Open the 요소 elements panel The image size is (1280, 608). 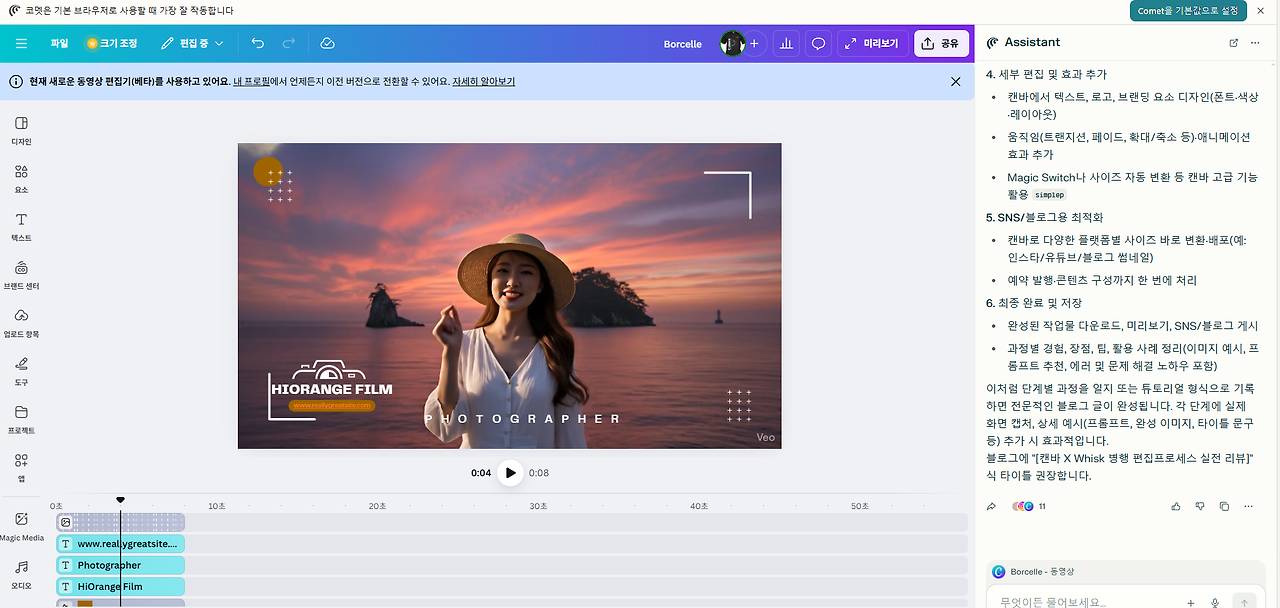pos(21,178)
